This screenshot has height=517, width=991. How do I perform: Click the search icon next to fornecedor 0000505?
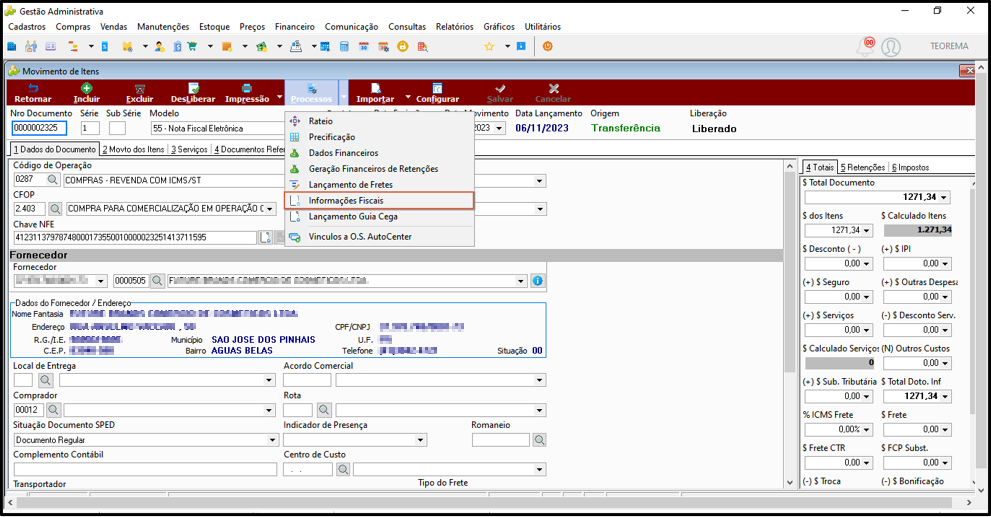[157, 281]
